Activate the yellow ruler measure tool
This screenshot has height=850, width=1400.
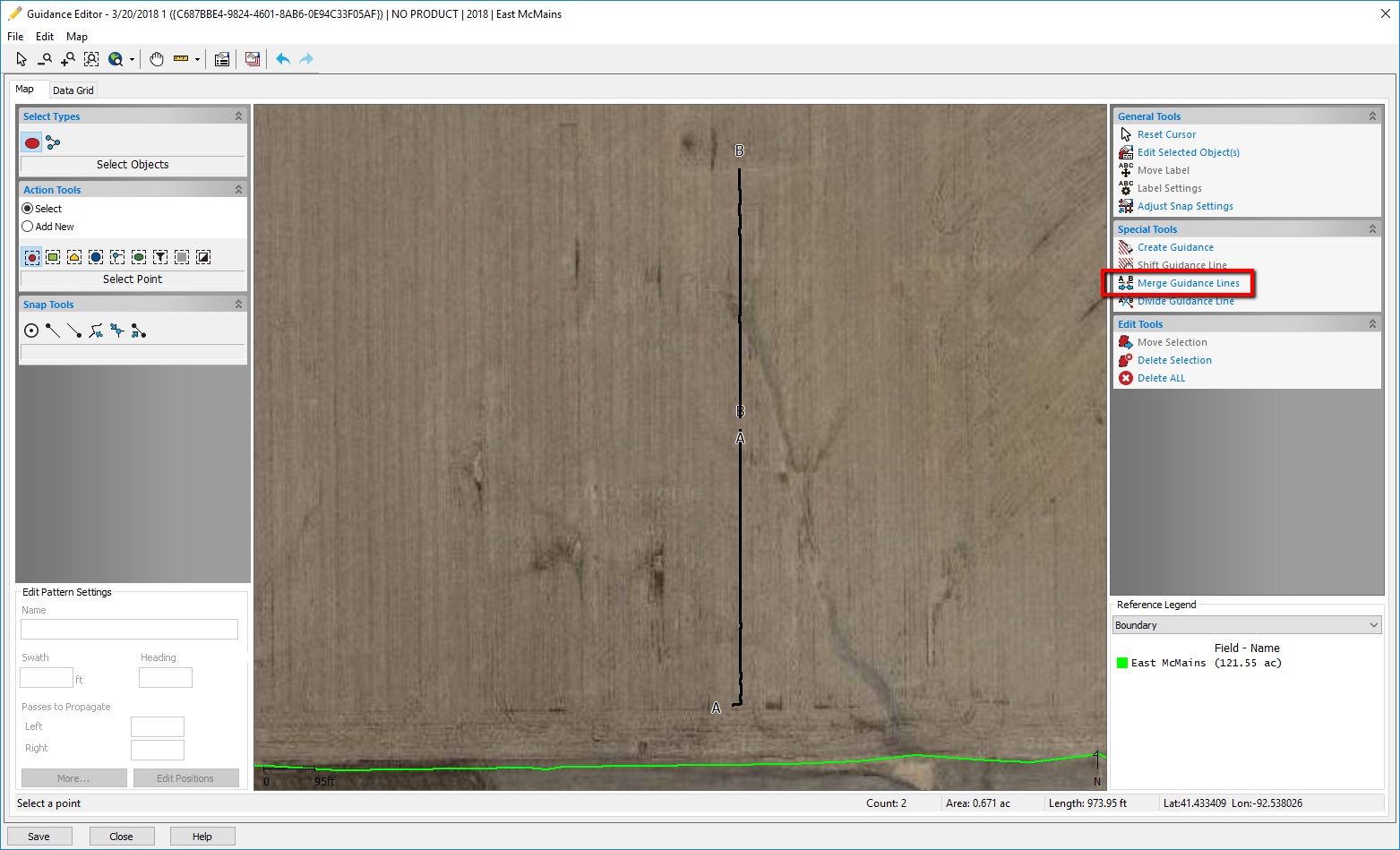pyautogui.click(x=181, y=59)
